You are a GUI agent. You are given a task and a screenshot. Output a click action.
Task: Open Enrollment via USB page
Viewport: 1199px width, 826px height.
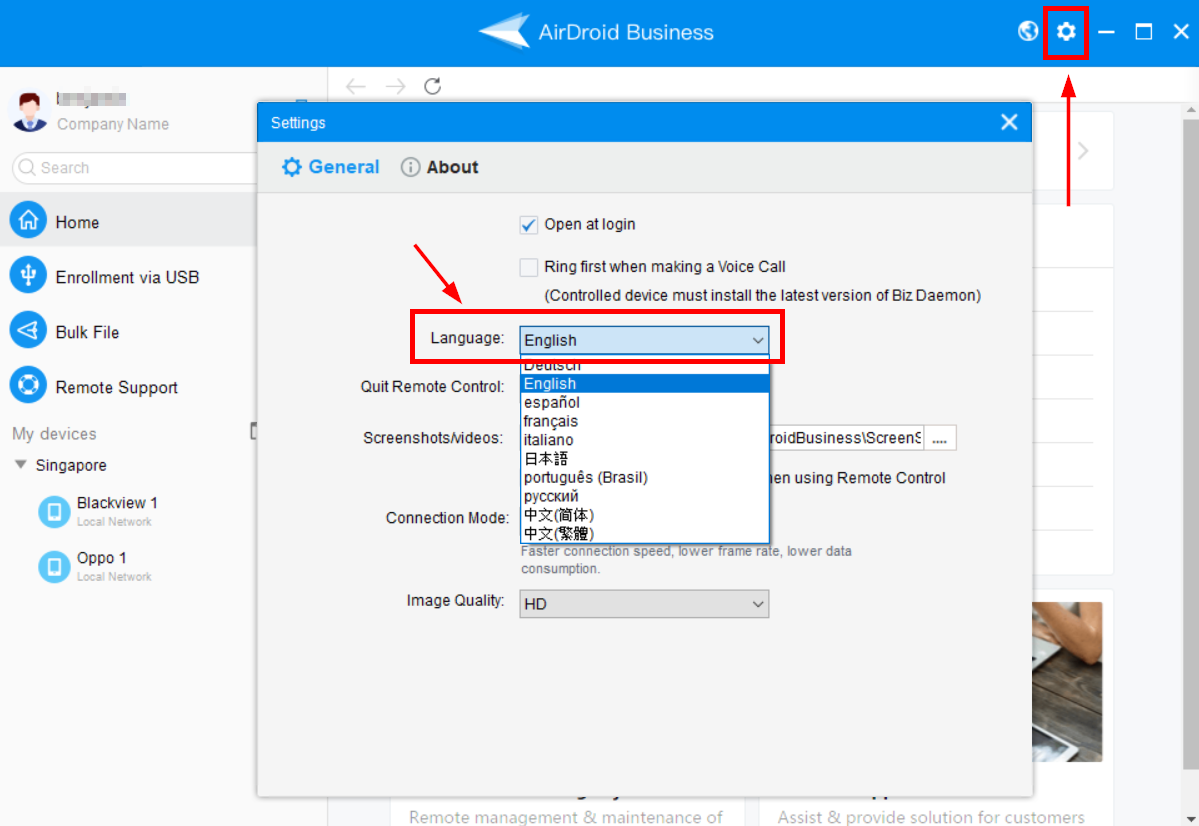click(x=128, y=275)
